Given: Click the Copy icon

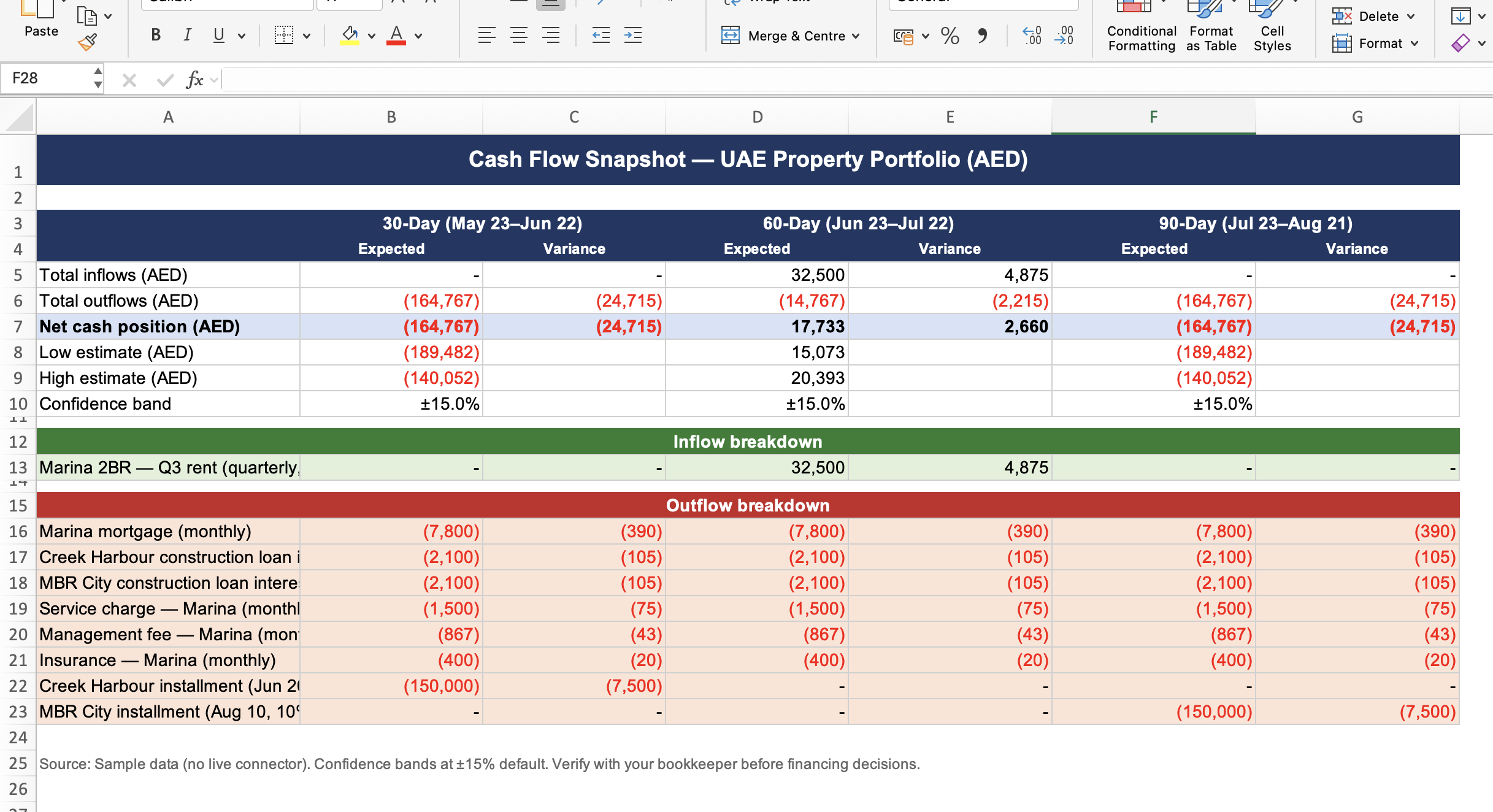Looking at the screenshot, I should [x=87, y=17].
